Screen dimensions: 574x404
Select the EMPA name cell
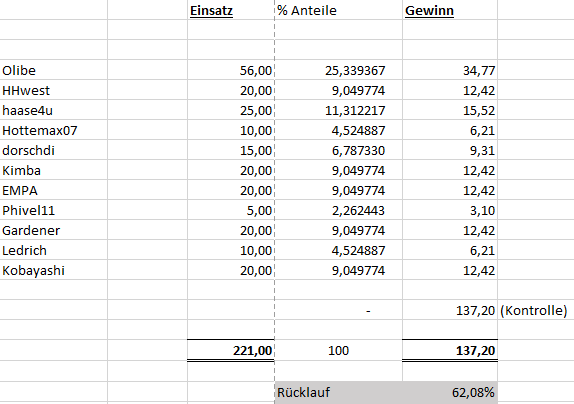(53, 190)
